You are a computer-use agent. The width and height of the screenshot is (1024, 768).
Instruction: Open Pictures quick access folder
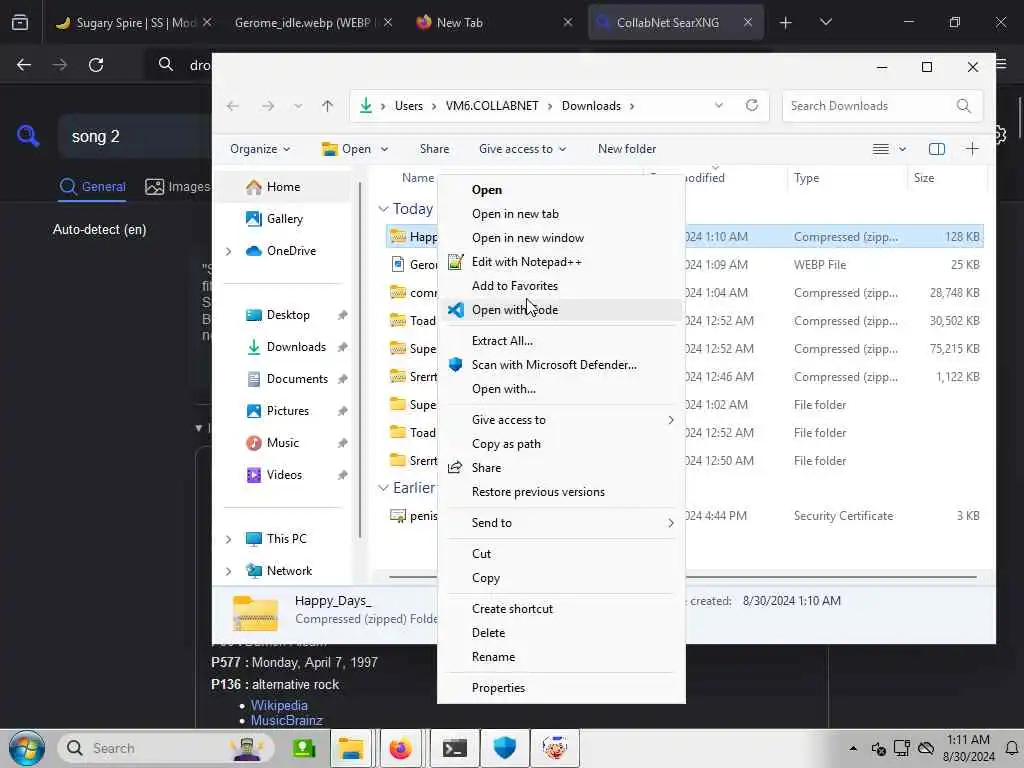(287, 411)
